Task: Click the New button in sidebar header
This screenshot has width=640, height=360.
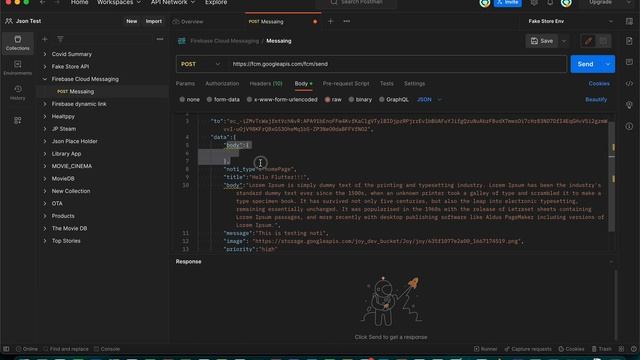Action: pos(131,21)
